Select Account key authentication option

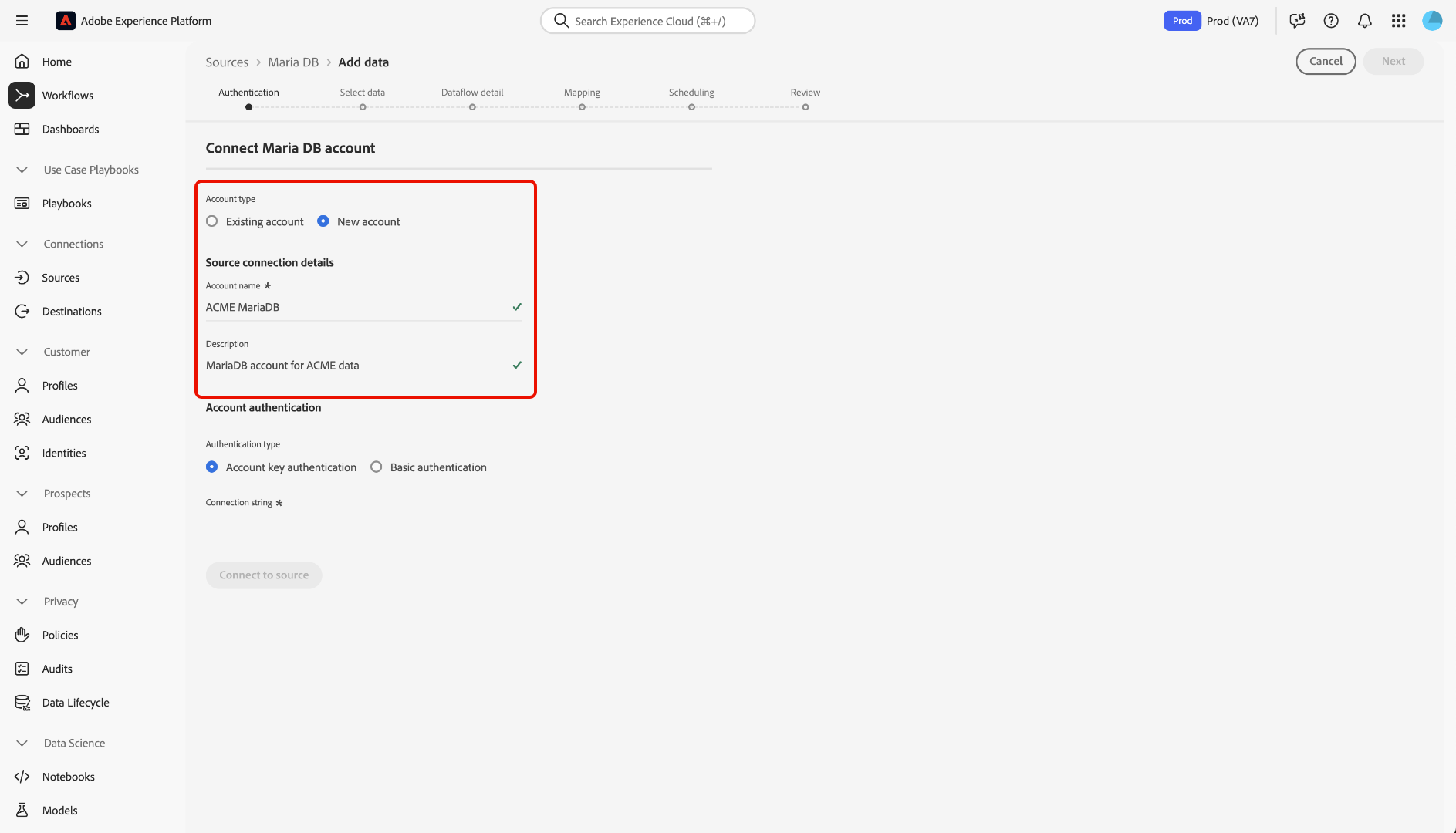pos(212,467)
